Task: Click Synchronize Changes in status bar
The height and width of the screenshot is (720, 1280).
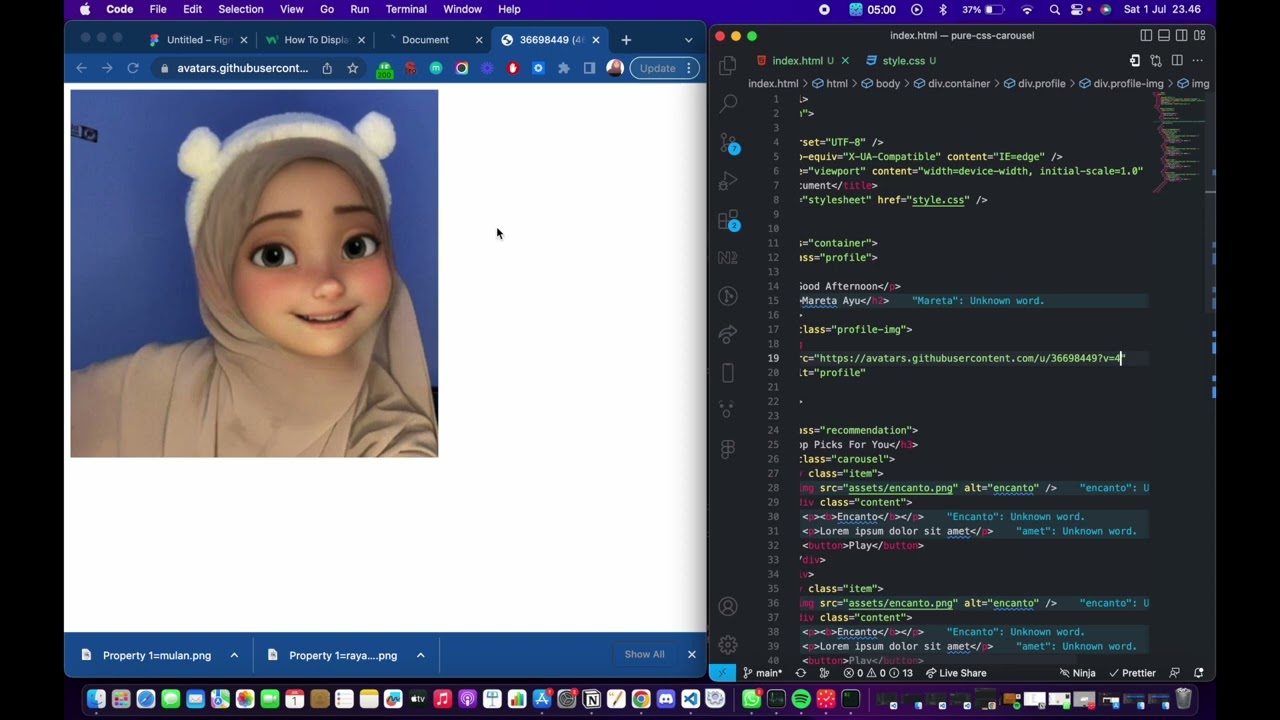Action: 800,673
